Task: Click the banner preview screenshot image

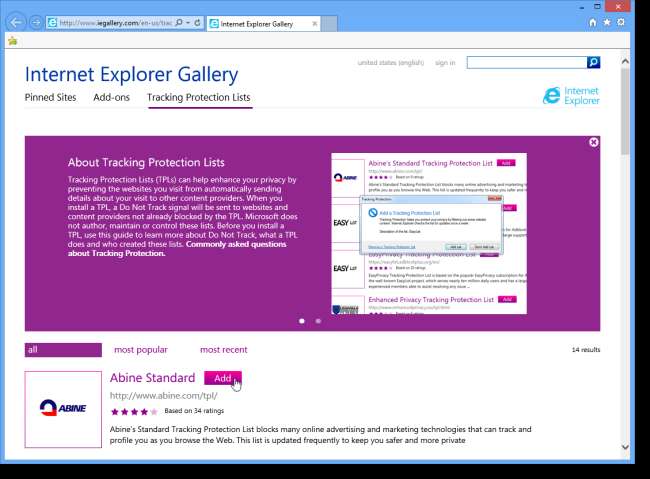Action: 429,233
